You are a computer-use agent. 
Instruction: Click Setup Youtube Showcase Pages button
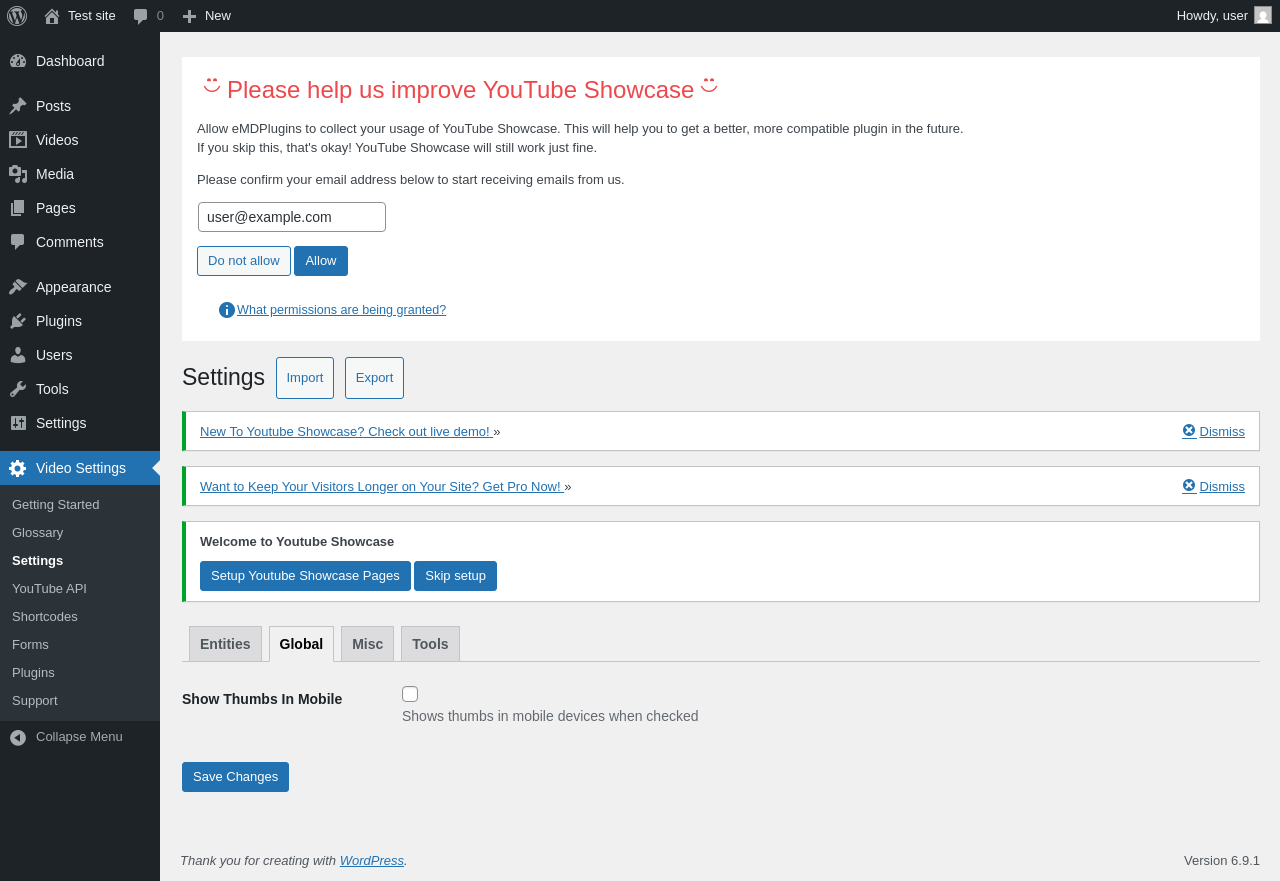(305, 576)
